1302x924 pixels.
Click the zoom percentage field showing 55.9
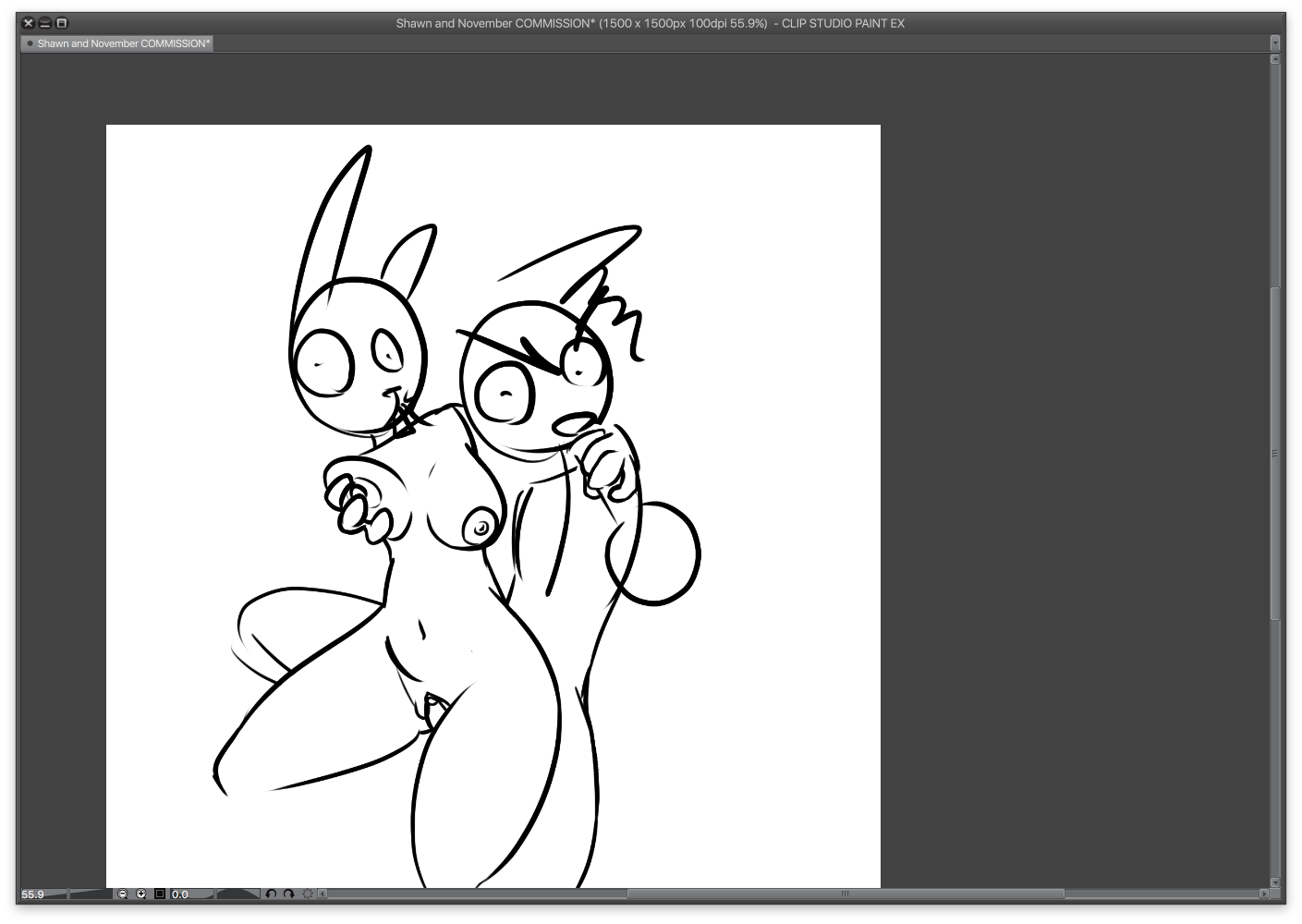tap(33, 894)
